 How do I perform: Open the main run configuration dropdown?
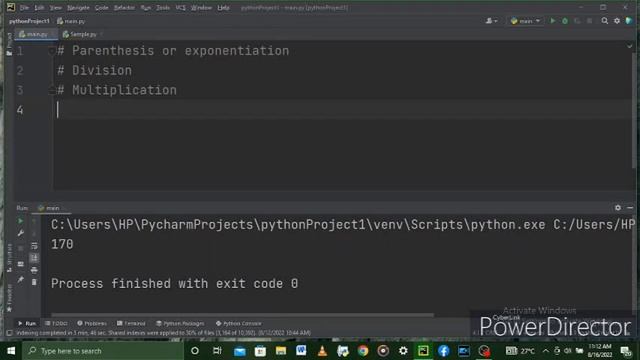point(525,20)
